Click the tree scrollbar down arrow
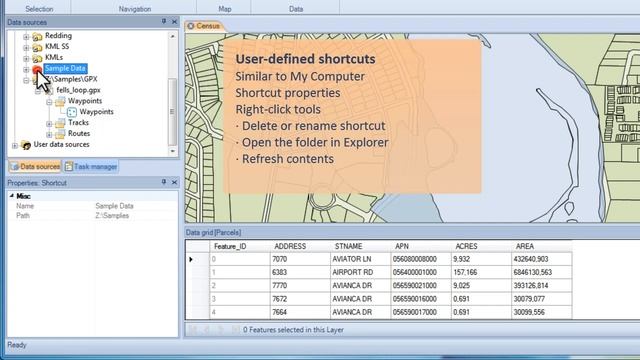The image size is (640, 360). [173, 151]
